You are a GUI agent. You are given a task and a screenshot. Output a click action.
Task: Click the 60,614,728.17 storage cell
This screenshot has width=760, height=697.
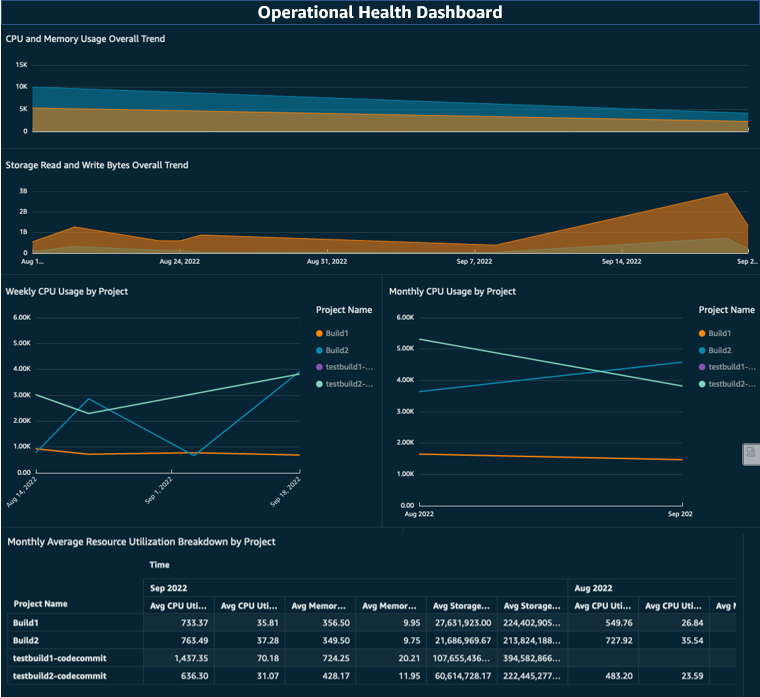[463, 676]
